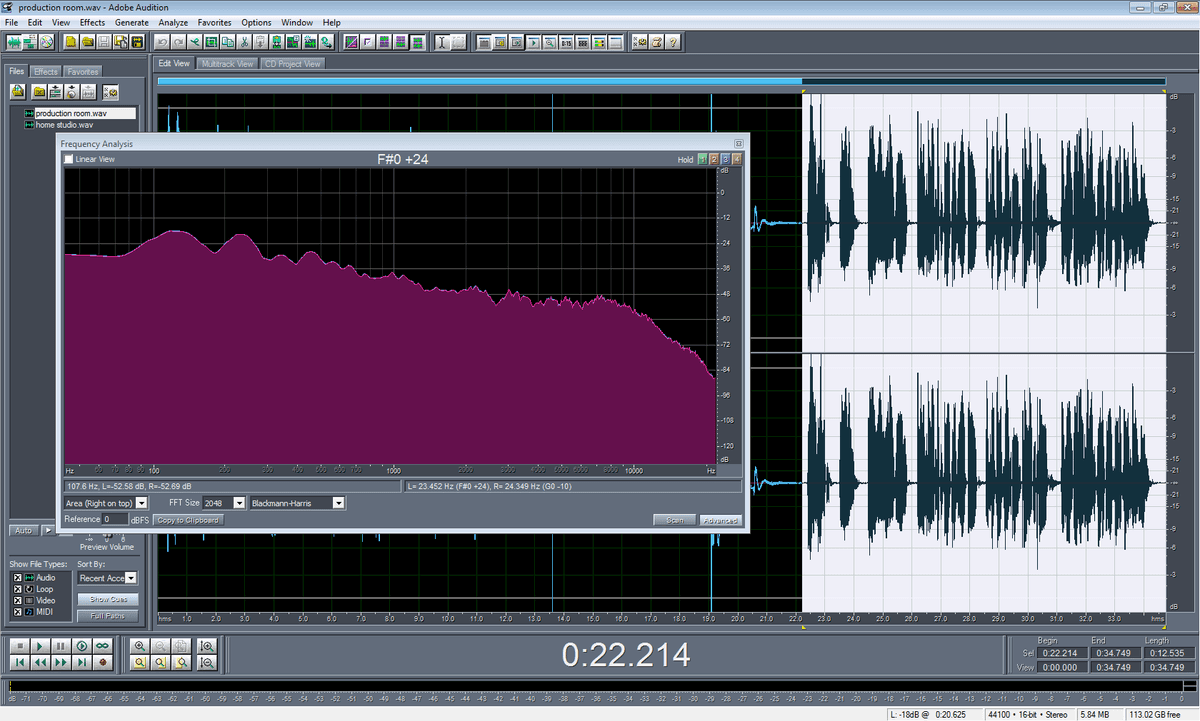Open the FFT Size 2048 dropdown
The image size is (1200, 721).
(224, 503)
